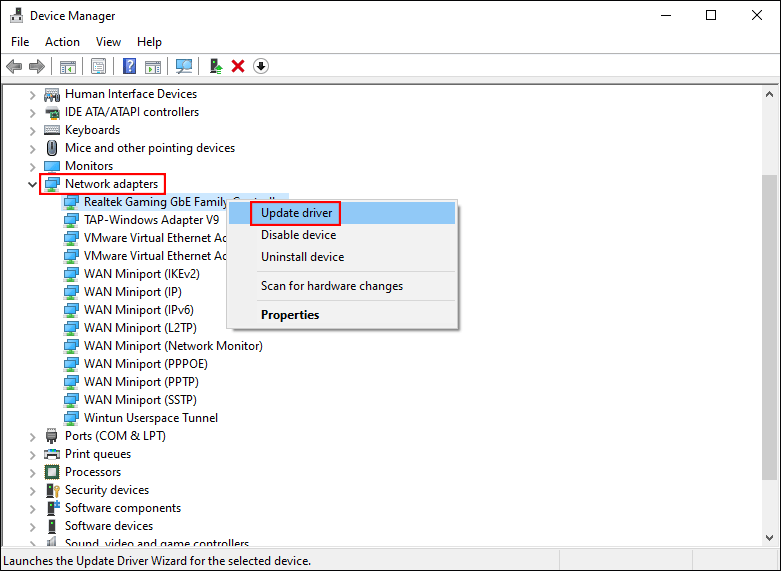Click Show/Hide Console Tree toolbar icon
Viewport: 781px width, 571px height.
coord(68,66)
